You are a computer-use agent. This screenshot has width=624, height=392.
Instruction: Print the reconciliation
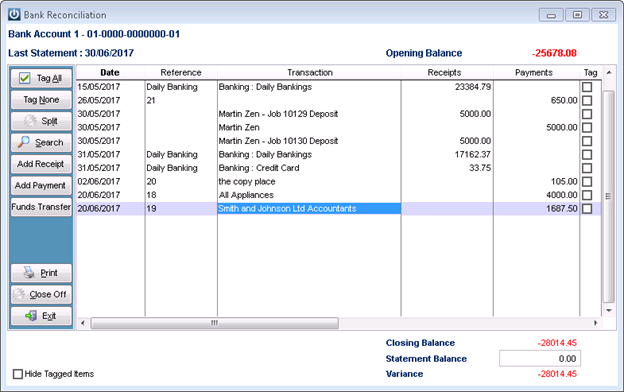pos(41,273)
